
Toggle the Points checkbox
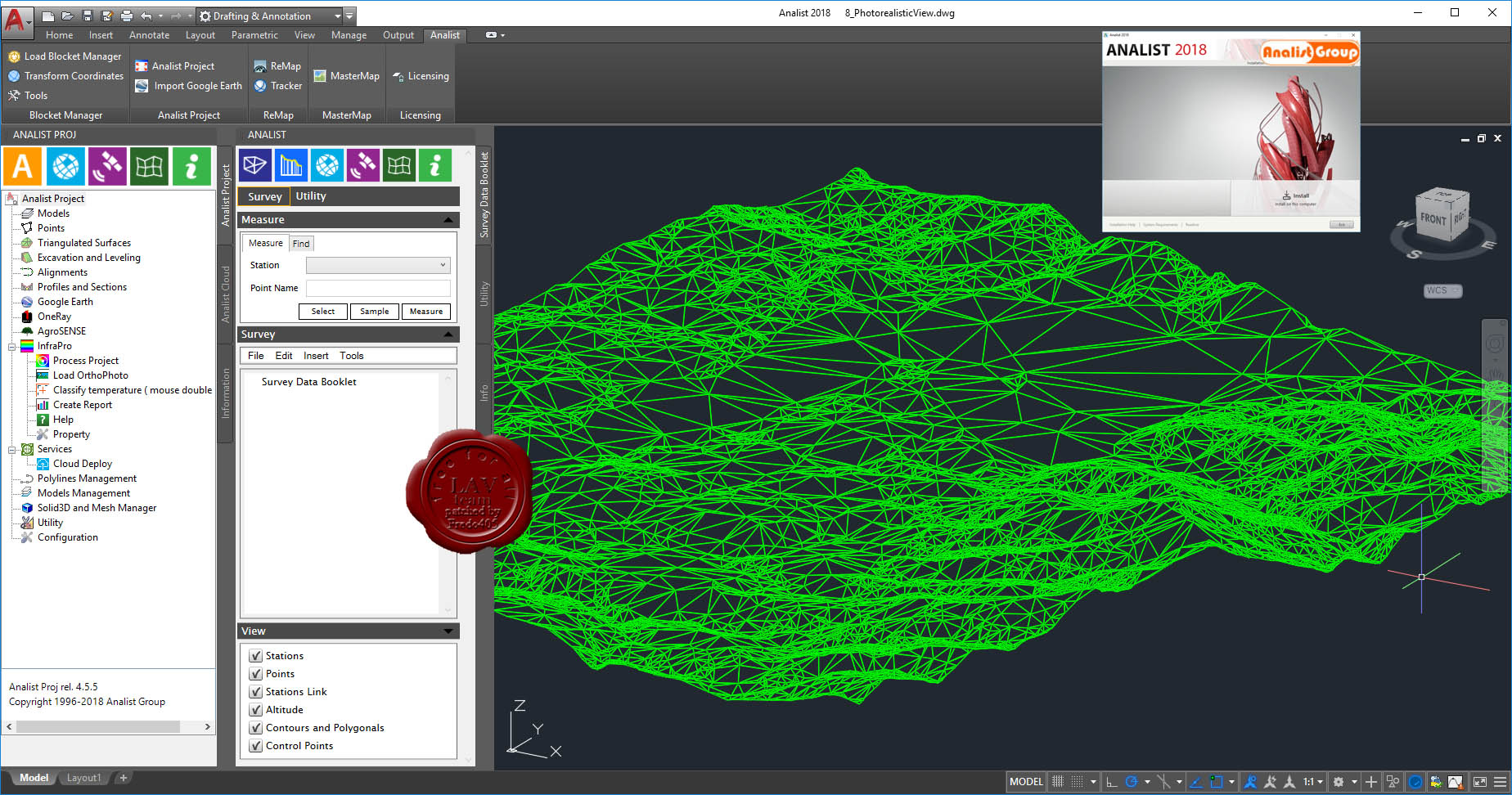coord(256,674)
